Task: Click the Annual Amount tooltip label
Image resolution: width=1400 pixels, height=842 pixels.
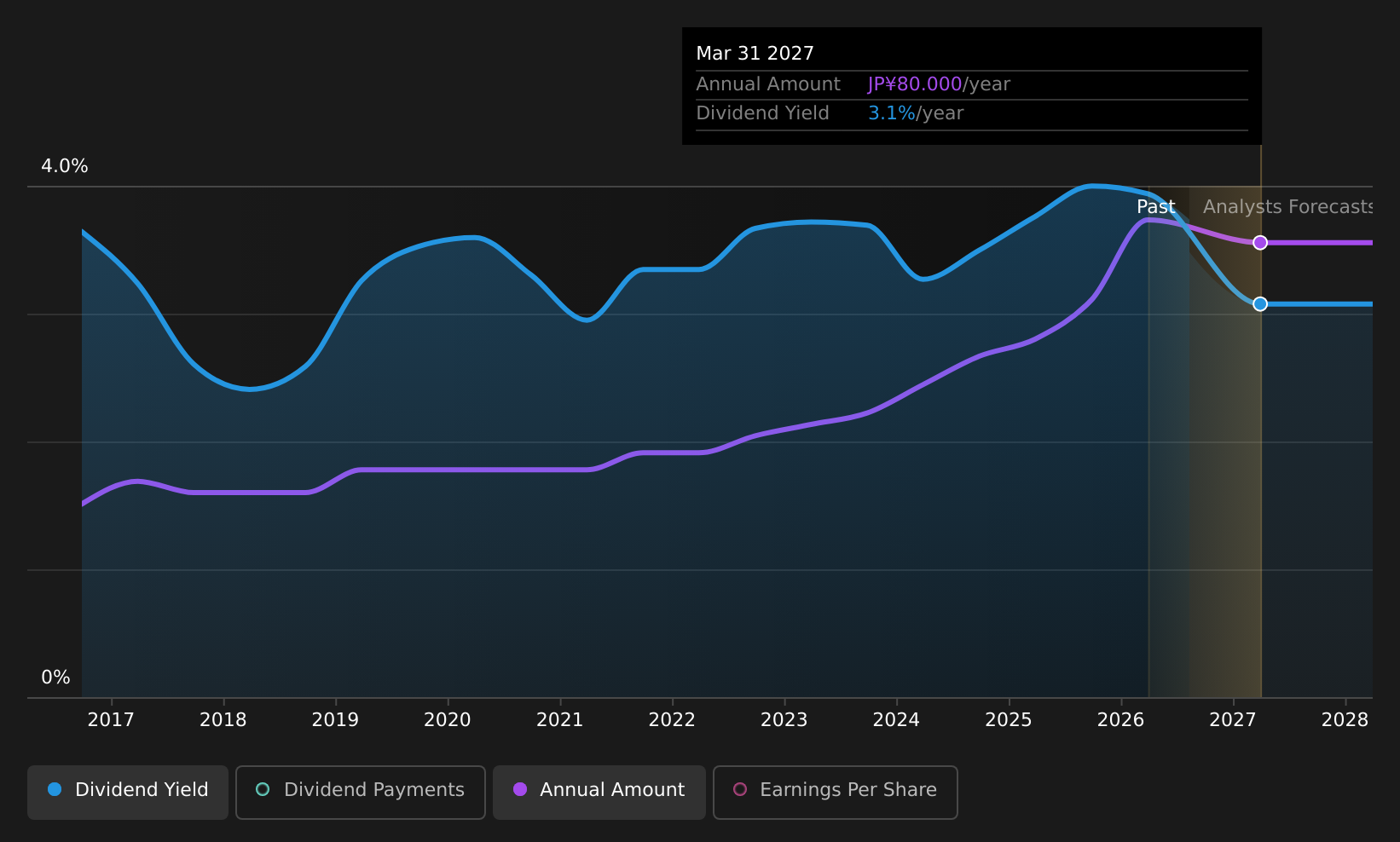Action: pyautogui.click(x=768, y=84)
